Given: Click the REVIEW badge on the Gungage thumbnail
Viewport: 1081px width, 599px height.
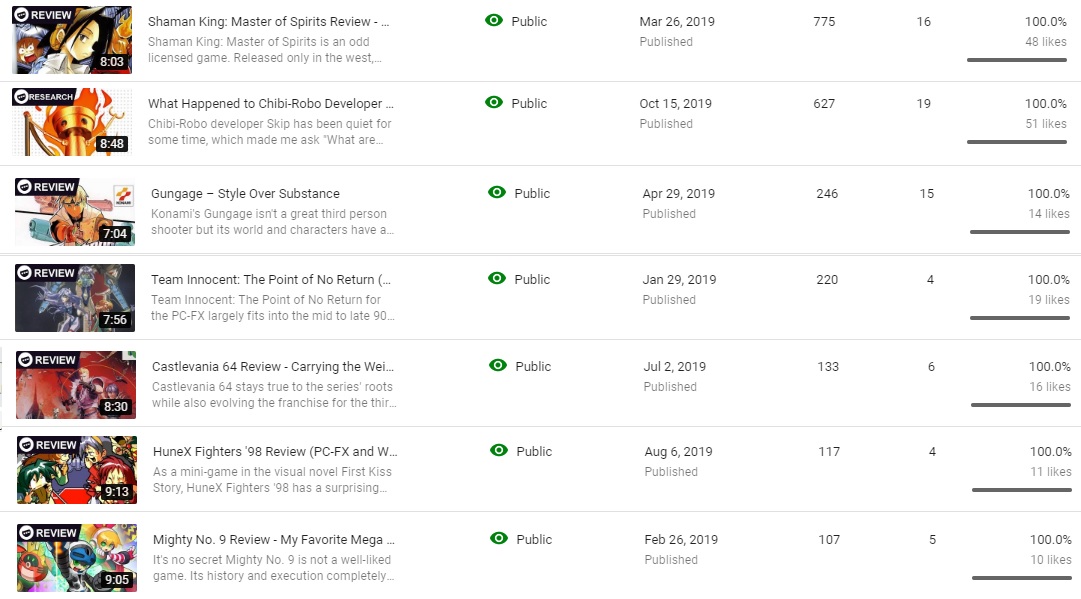Looking at the screenshot, I should pos(47,186).
